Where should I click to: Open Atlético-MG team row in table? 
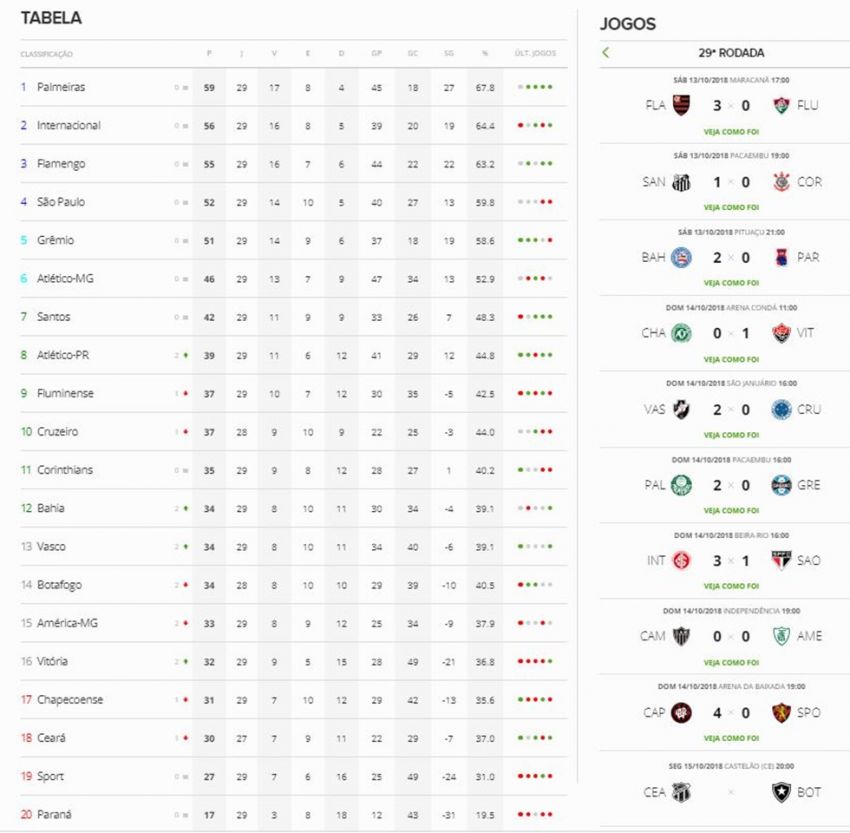pos(65,279)
